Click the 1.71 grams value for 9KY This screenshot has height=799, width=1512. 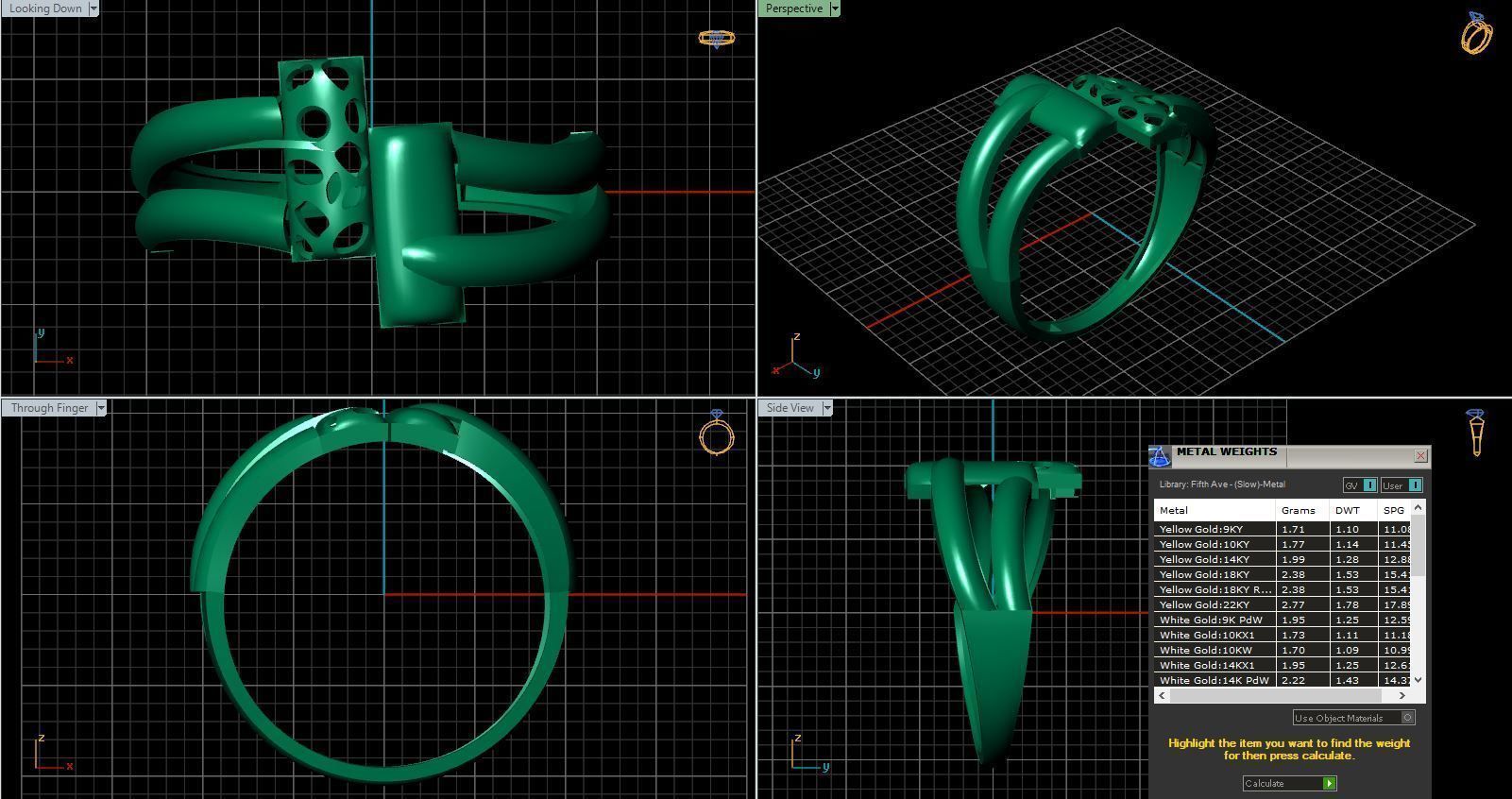coord(1293,529)
